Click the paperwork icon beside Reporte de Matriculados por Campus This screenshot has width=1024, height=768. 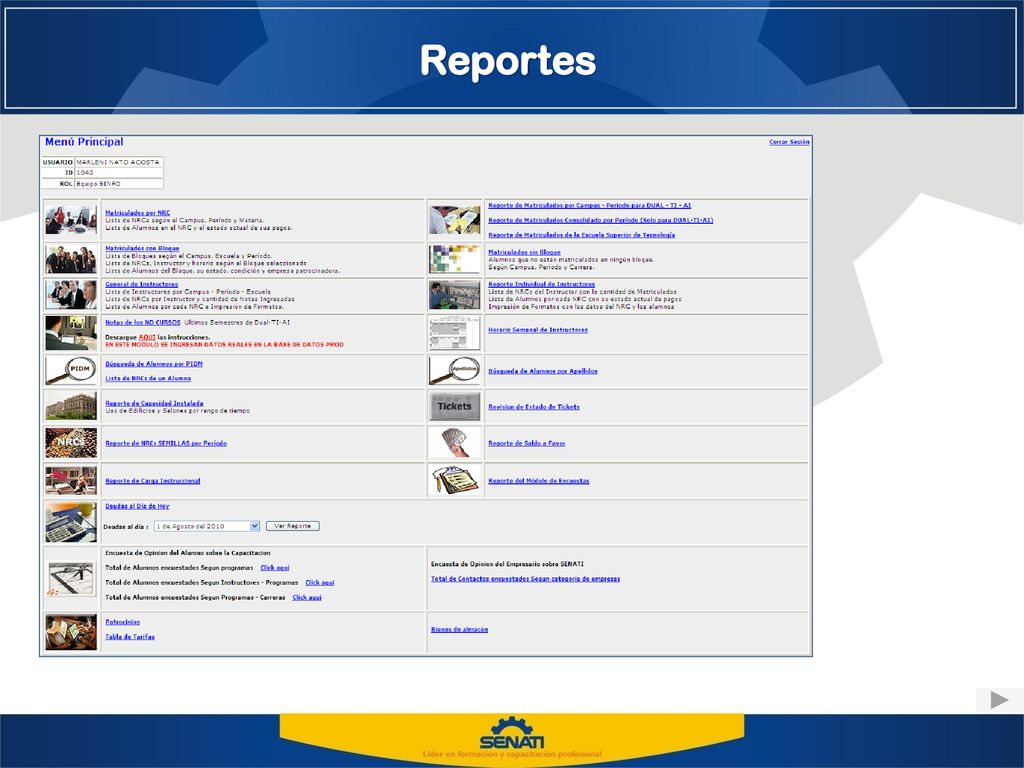[455, 220]
